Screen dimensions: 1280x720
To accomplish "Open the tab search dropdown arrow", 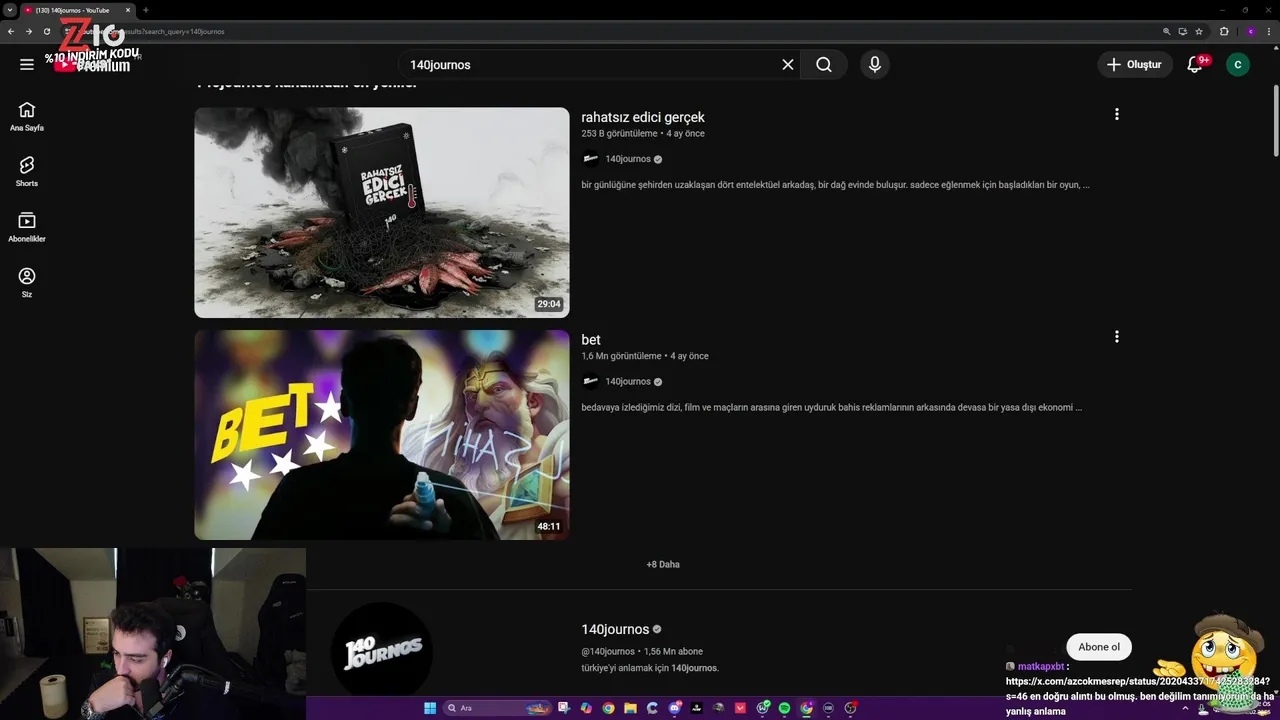I will 10,10.
